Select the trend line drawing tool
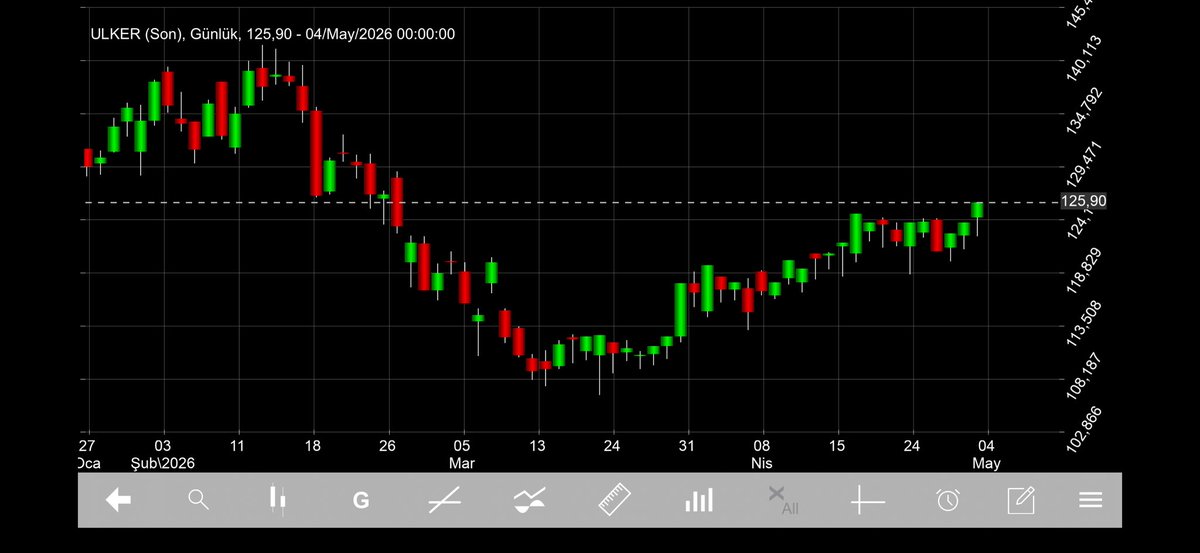The height and width of the screenshot is (553, 1200). [x=444, y=500]
